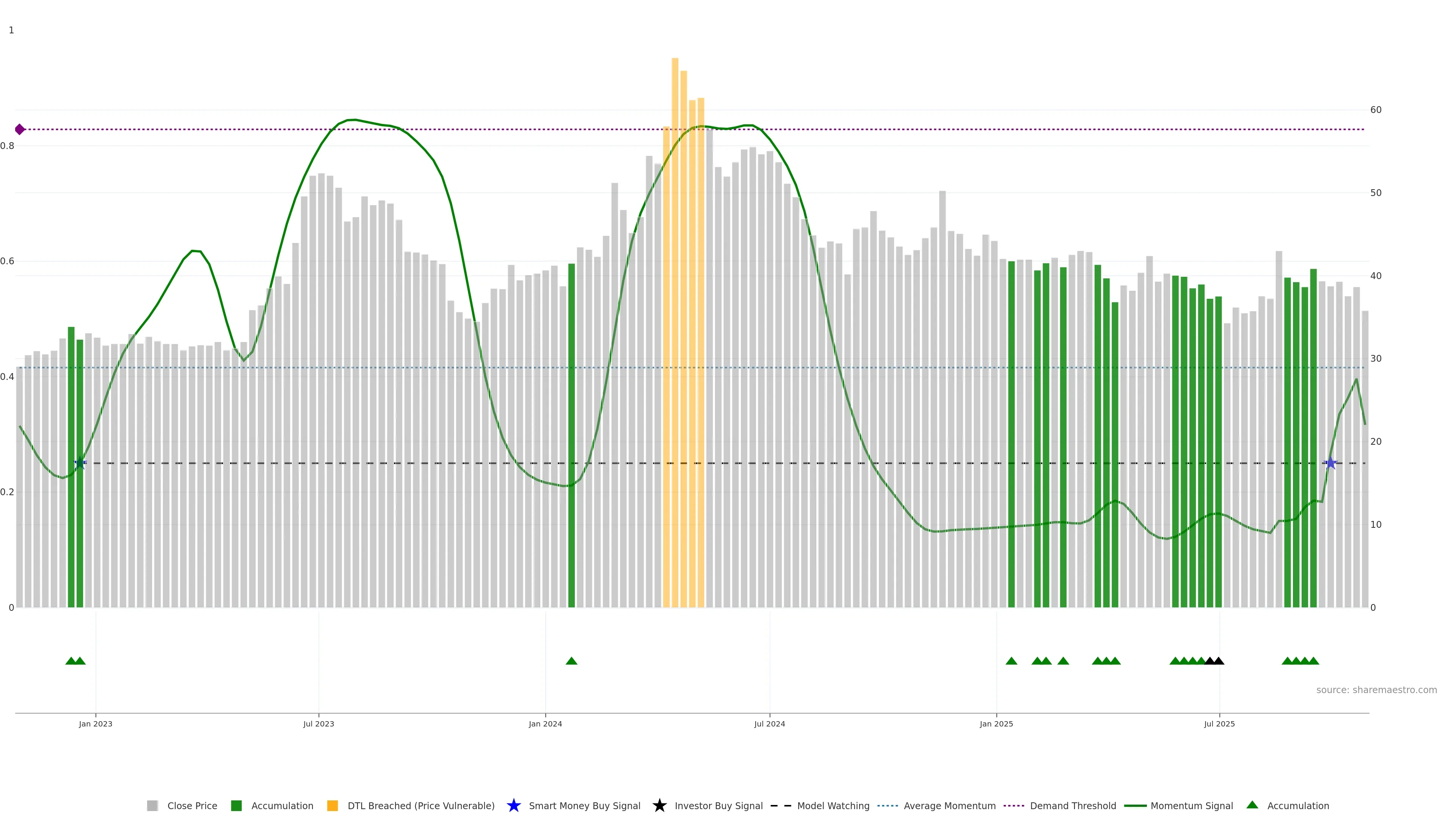This screenshot has height=819, width=1456.
Task: Click the black Investor Buy Signal star in legend
Action: pos(659,805)
